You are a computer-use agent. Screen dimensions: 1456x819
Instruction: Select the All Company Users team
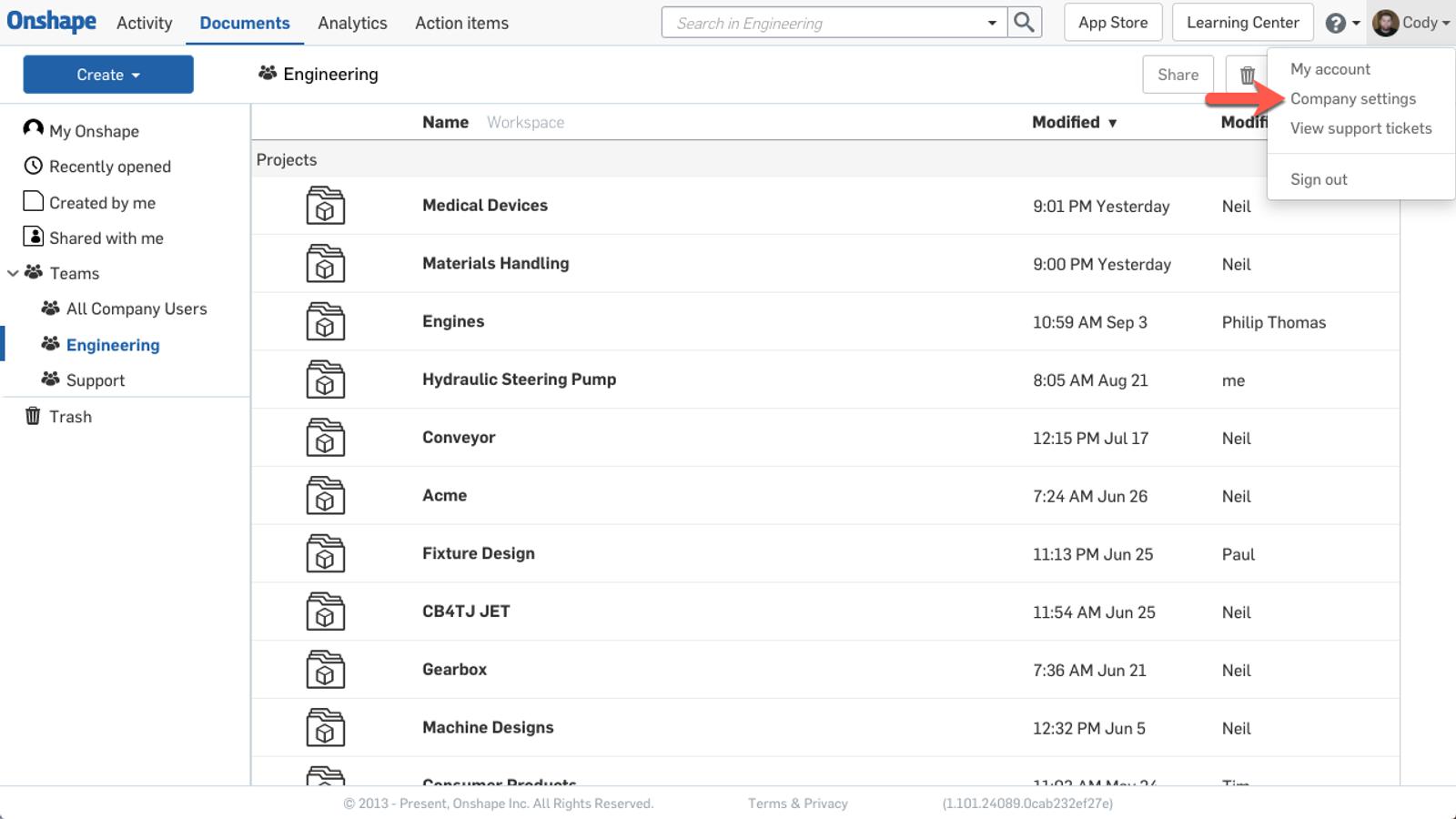tap(136, 308)
